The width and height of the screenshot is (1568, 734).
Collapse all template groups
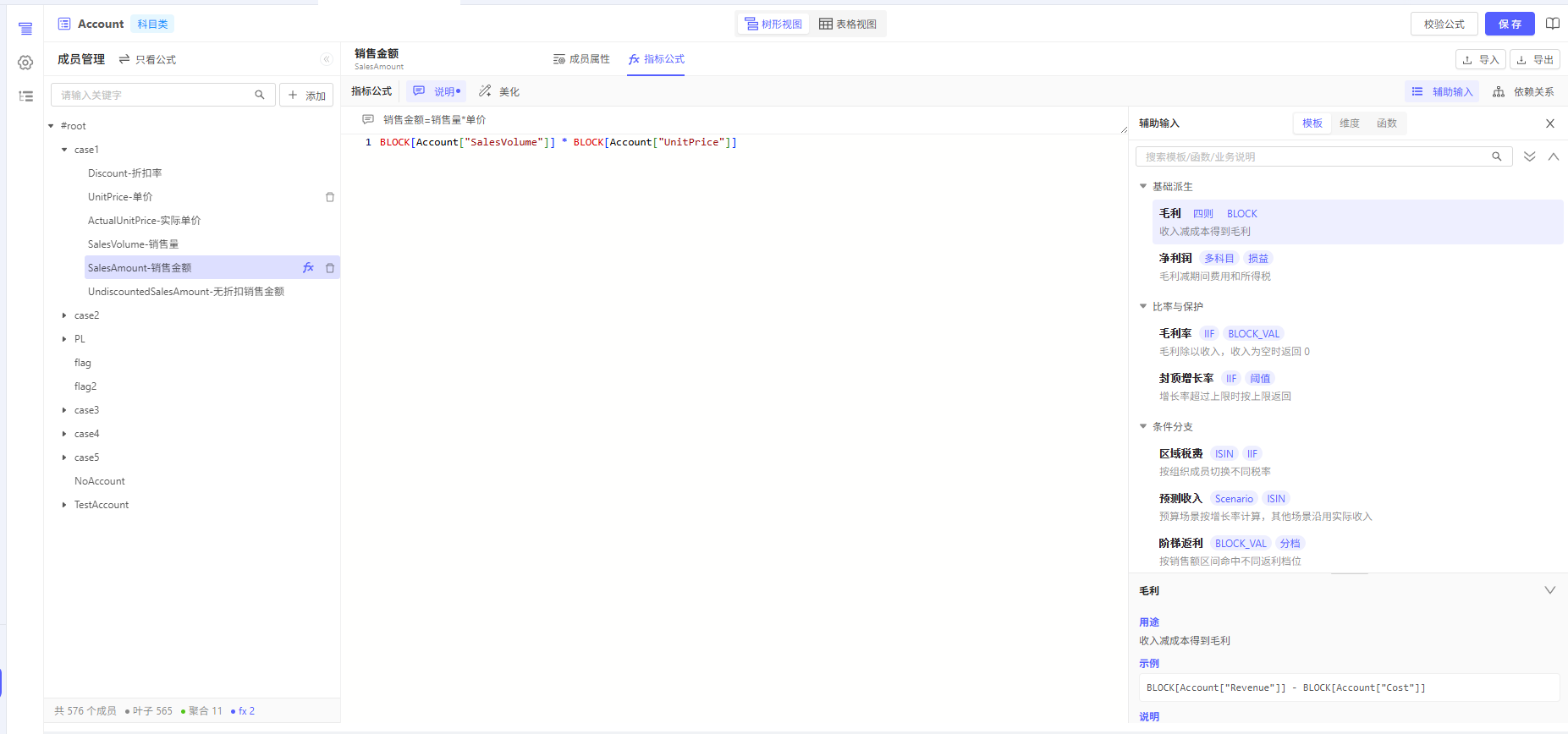1554,156
